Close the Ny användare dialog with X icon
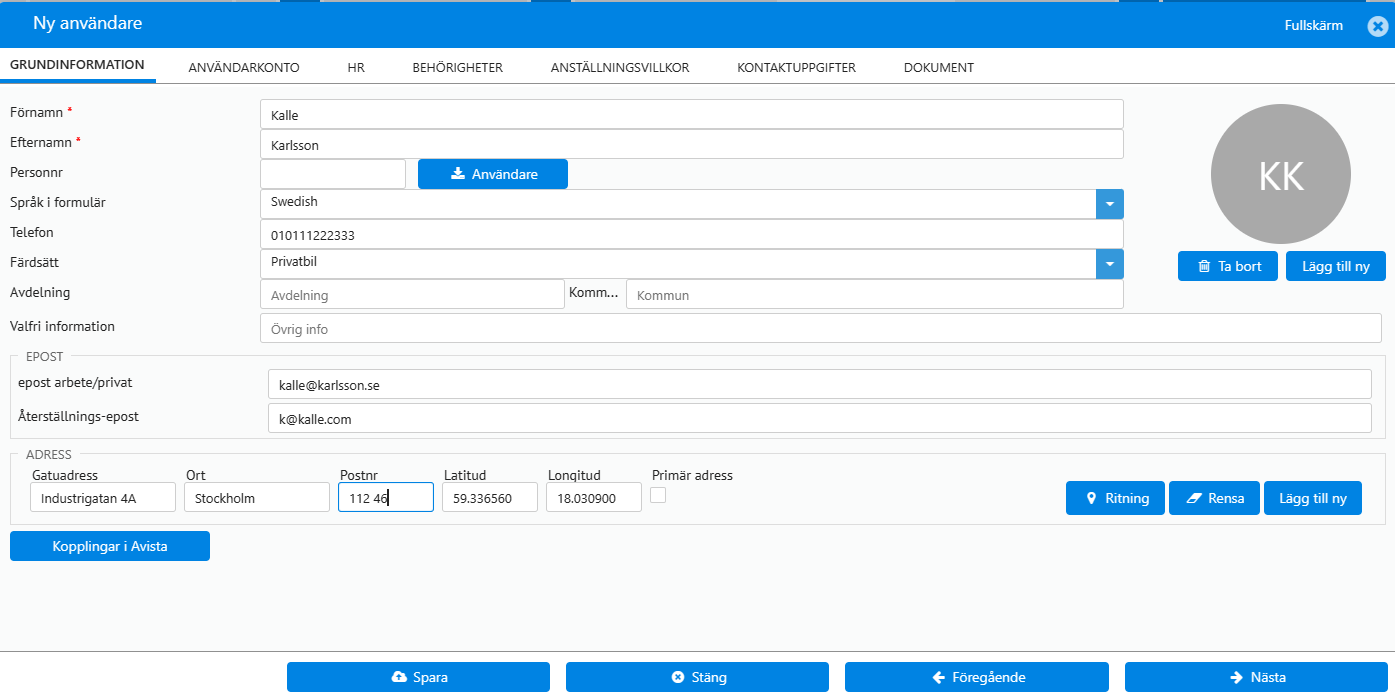Viewport: 1395px width, 699px height. click(1377, 26)
